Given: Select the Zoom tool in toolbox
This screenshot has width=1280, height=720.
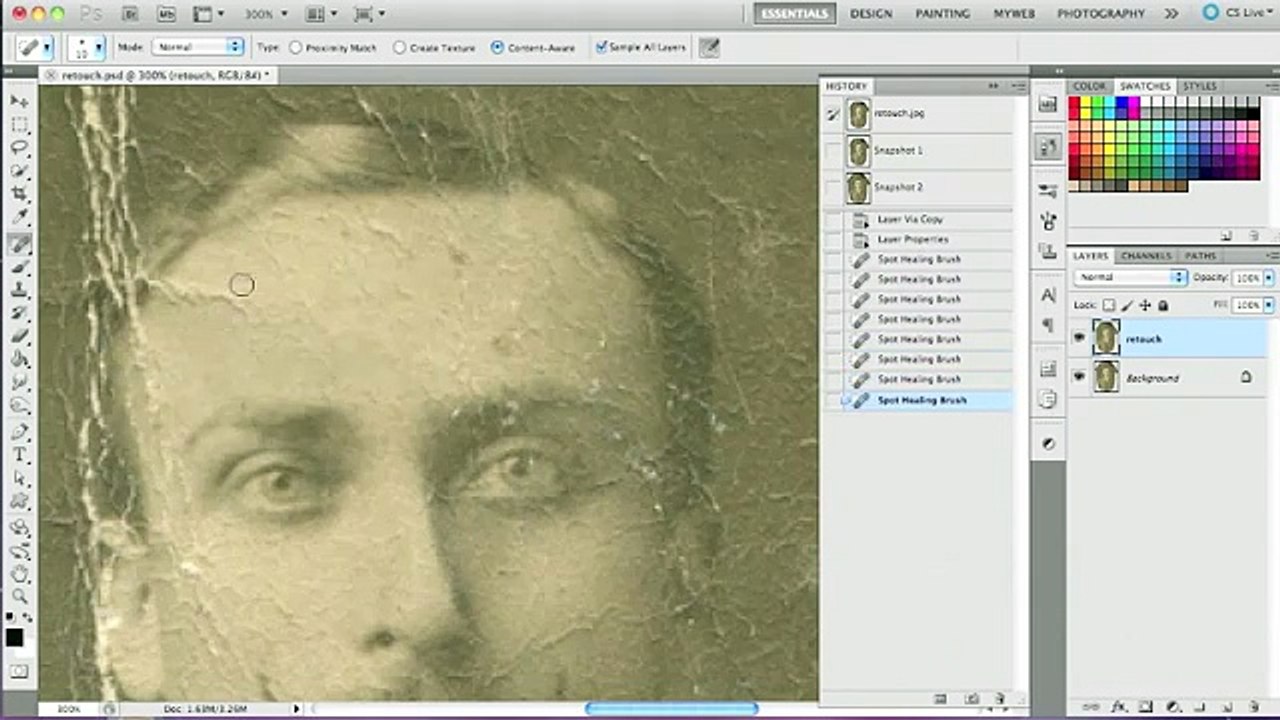Looking at the screenshot, I should pyautogui.click(x=20, y=597).
